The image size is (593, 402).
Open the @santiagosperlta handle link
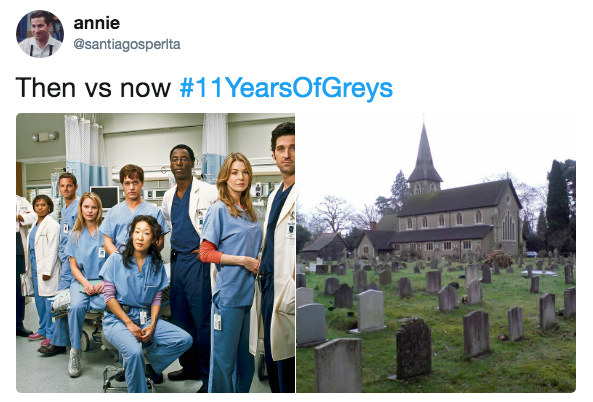point(127,45)
